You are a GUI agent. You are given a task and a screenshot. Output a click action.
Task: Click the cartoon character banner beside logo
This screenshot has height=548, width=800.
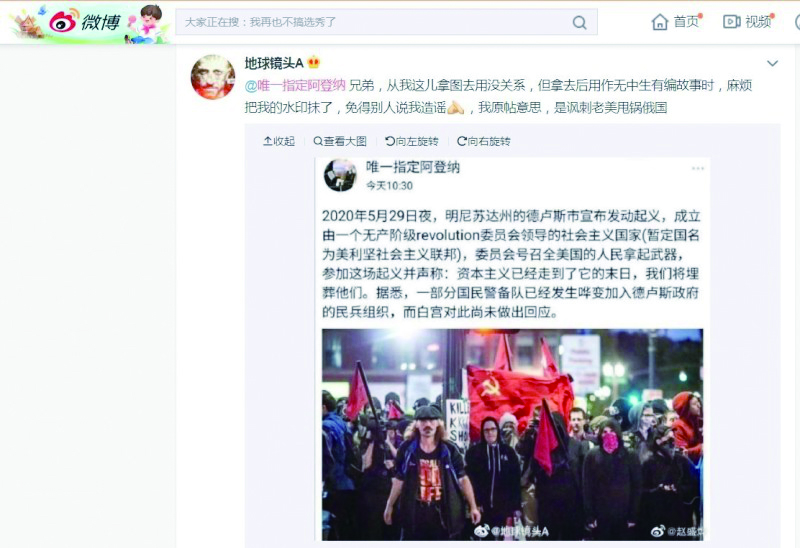[147, 23]
